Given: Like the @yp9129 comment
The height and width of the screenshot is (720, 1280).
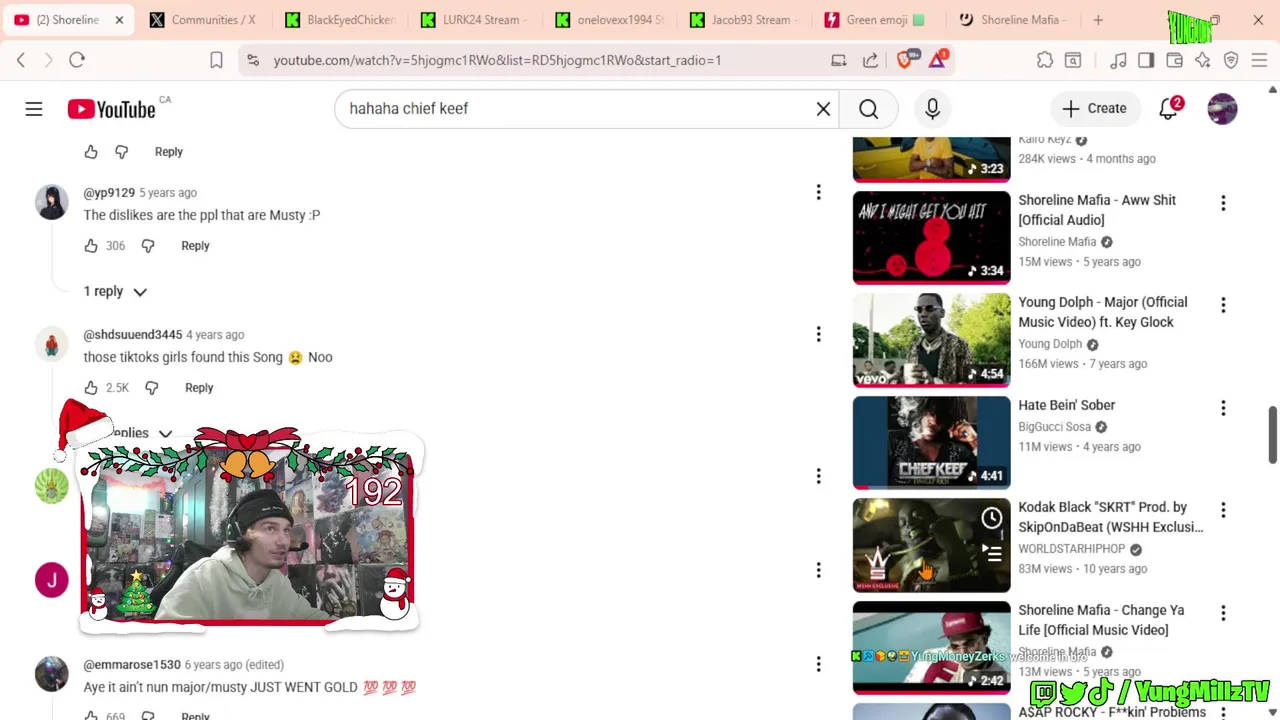Looking at the screenshot, I should point(91,245).
